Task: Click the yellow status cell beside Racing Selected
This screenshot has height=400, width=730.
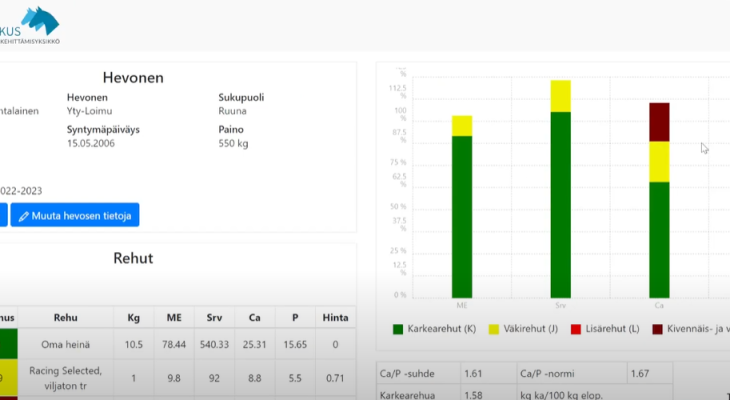Action: tap(8, 380)
